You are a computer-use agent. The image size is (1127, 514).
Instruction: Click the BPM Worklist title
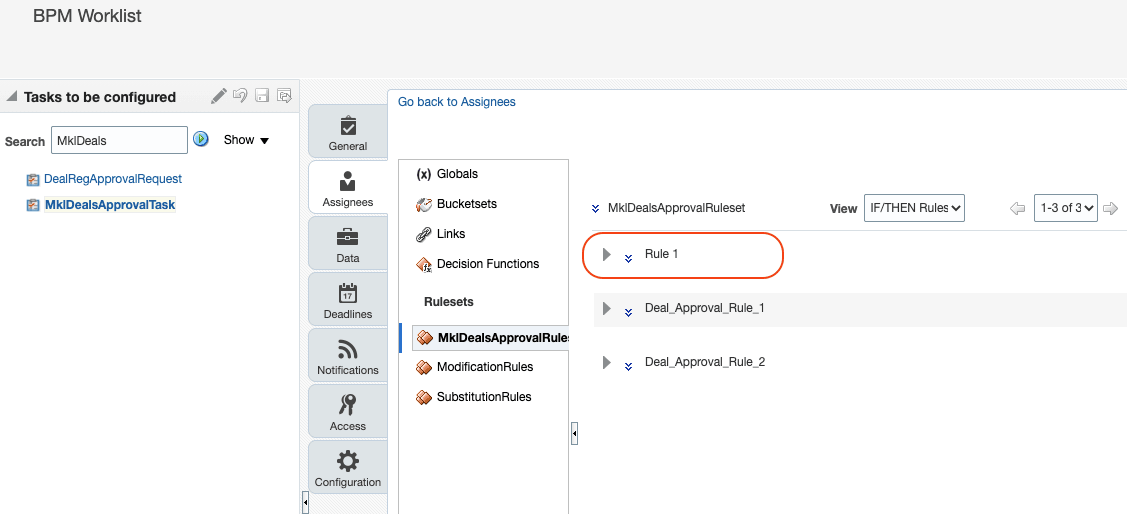(87, 16)
